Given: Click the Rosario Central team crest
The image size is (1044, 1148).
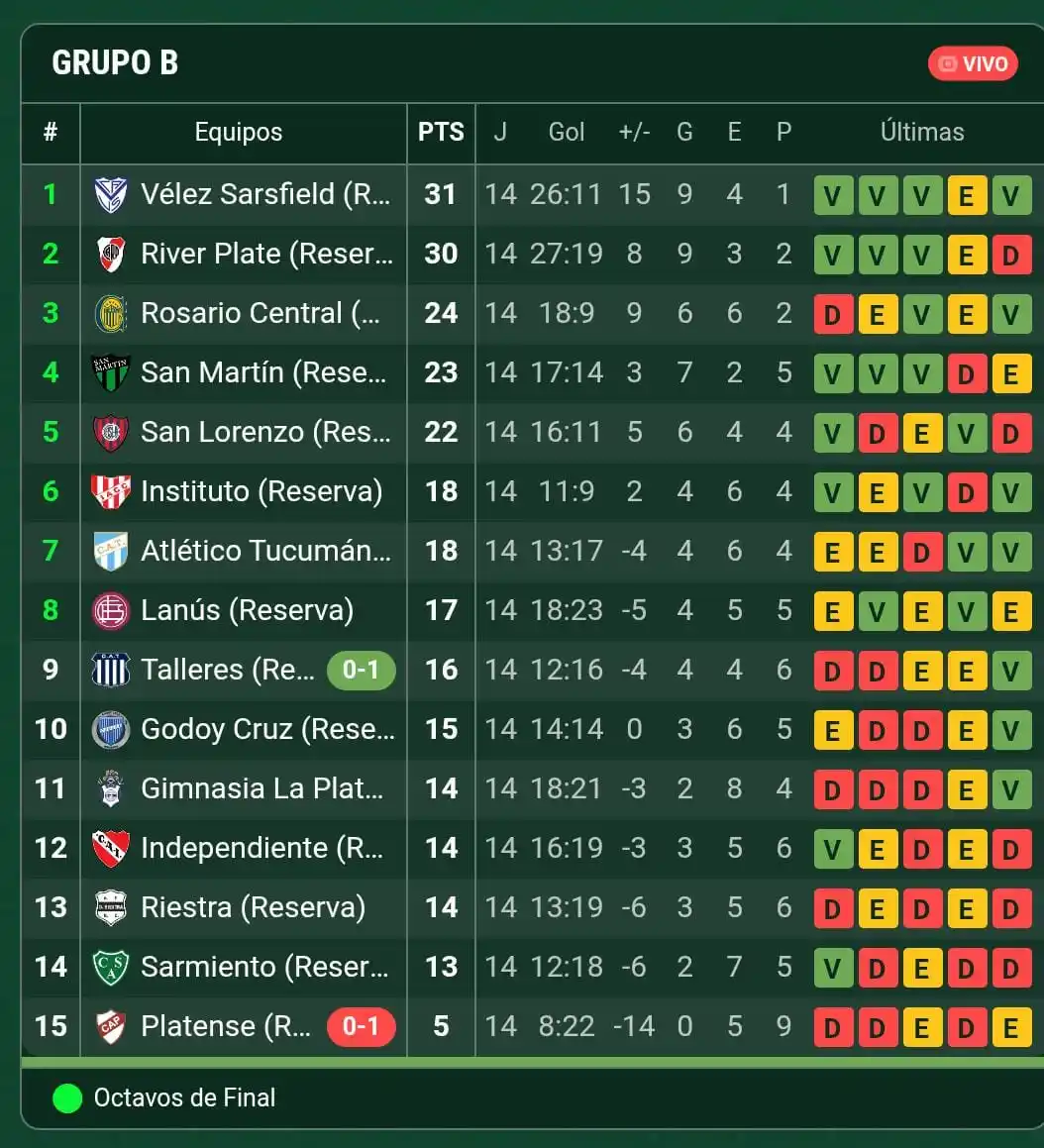Looking at the screenshot, I should pyautogui.click(x=111, y=313).
